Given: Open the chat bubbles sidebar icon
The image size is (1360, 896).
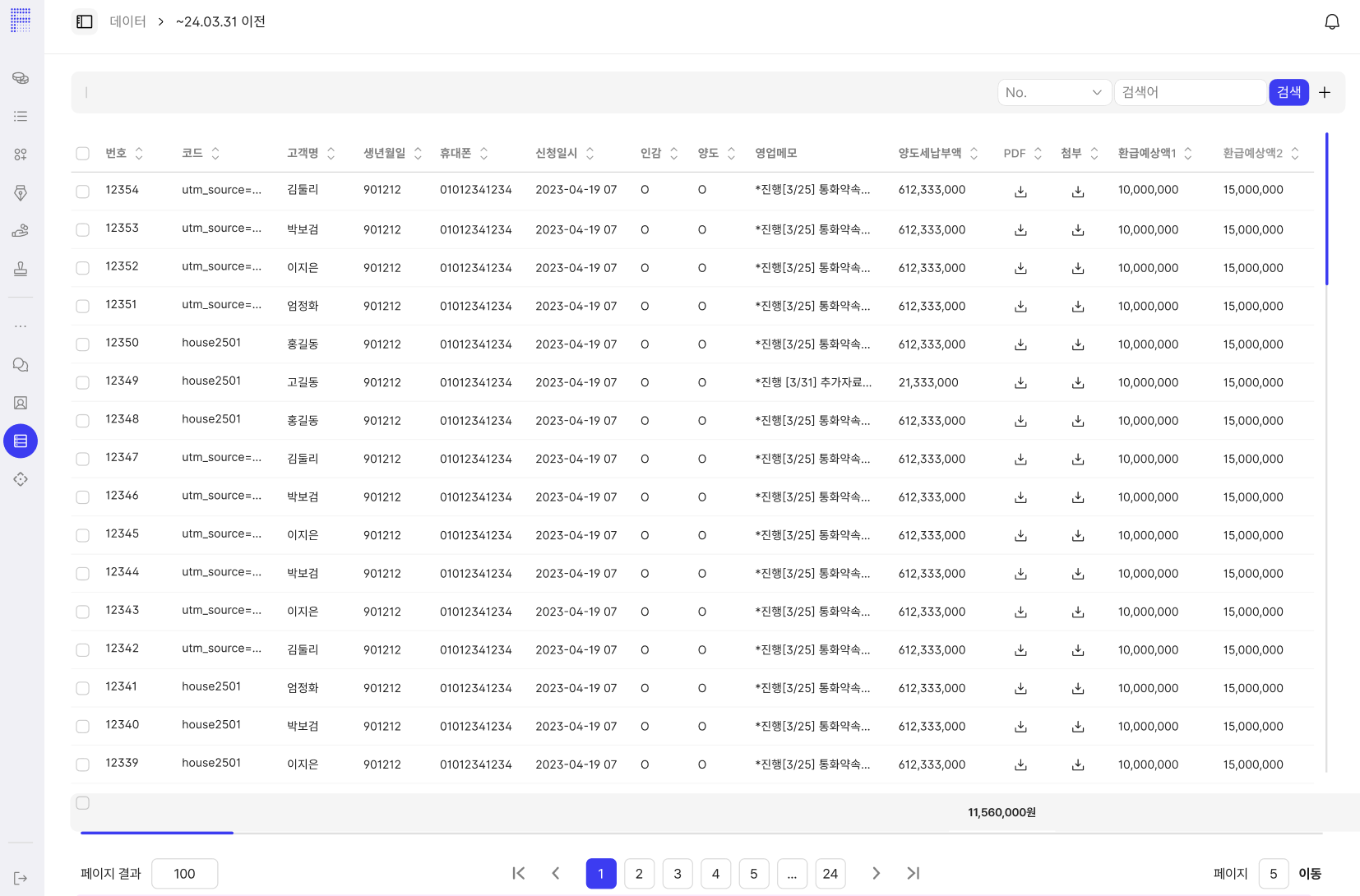Looking at the screenshot, I should pos(21,365).
